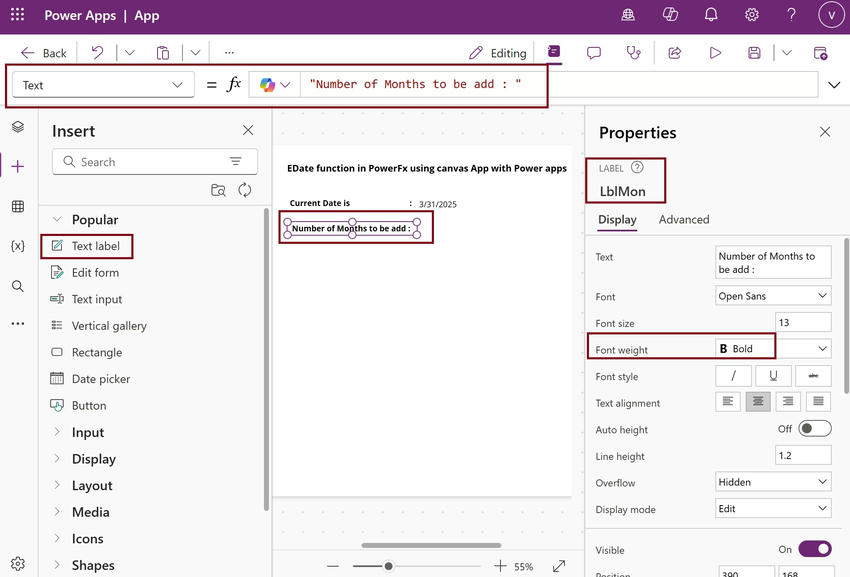This screenshot has width=850, height=577.
Task: Open notifications bell icon
Action: point(711,15)
